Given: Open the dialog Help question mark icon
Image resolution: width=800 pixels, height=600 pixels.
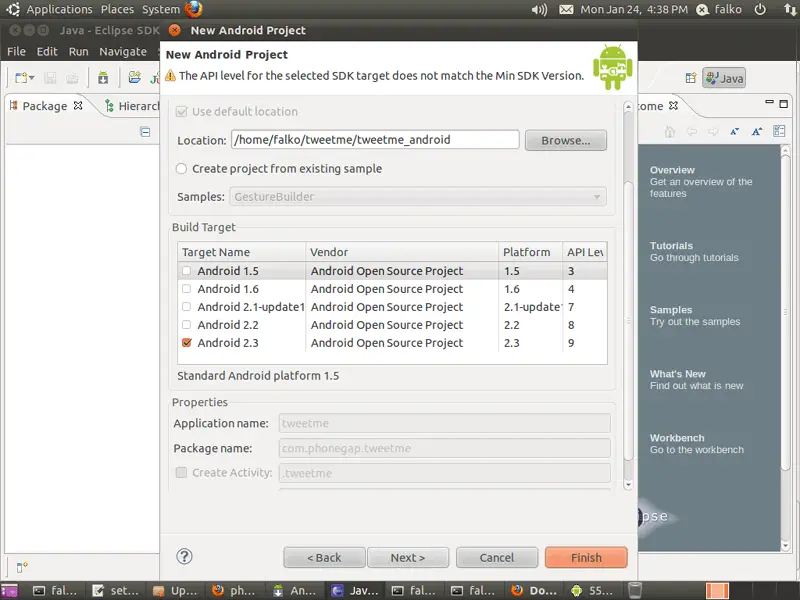Looking at the screenshot, I should (x=184, y=557).
